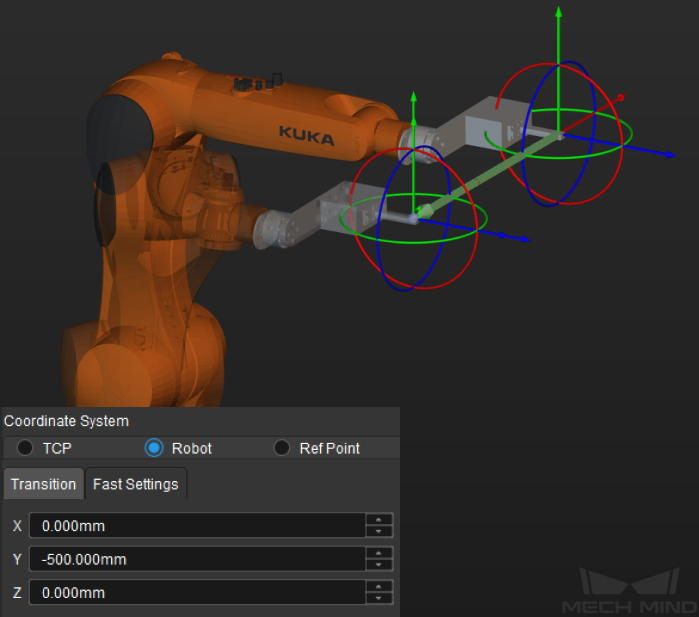Image resolution: width=699 pixels, height=617 pixels.
Task: Increase Y value with up arrow
Action: (x=379, y=553)
